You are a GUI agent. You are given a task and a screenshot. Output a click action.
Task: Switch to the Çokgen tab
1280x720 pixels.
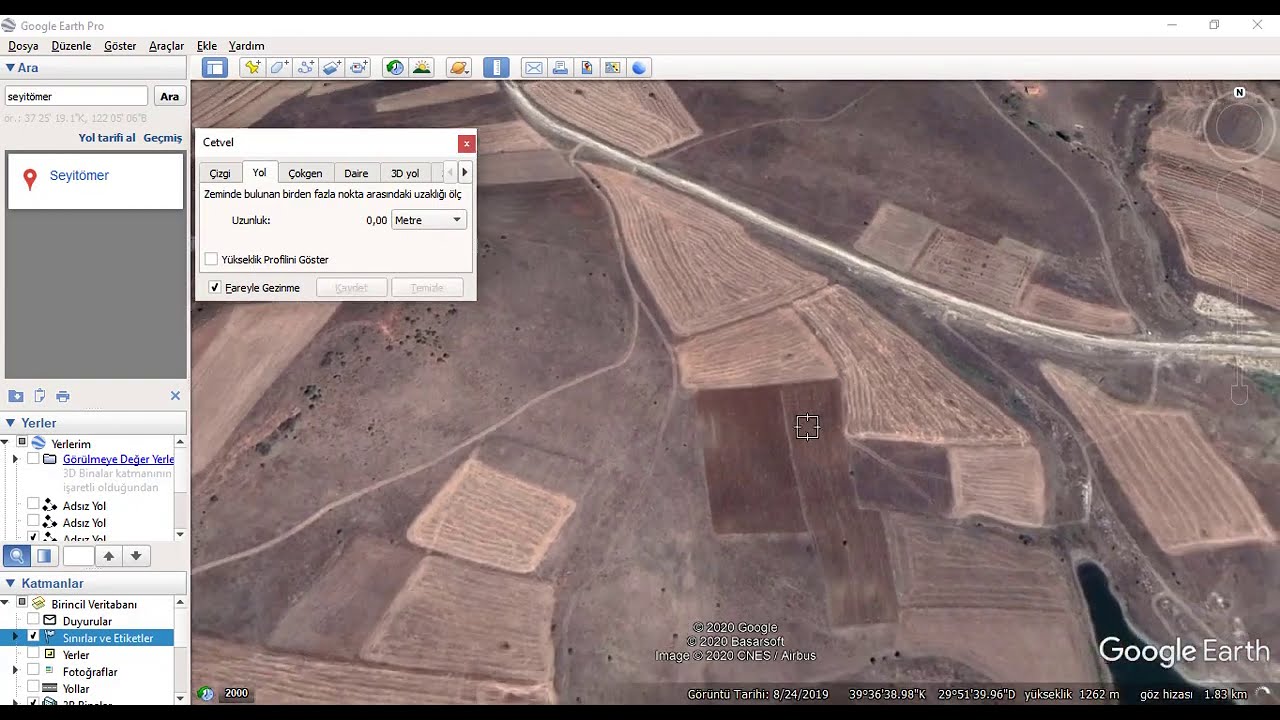coord(305,174)
